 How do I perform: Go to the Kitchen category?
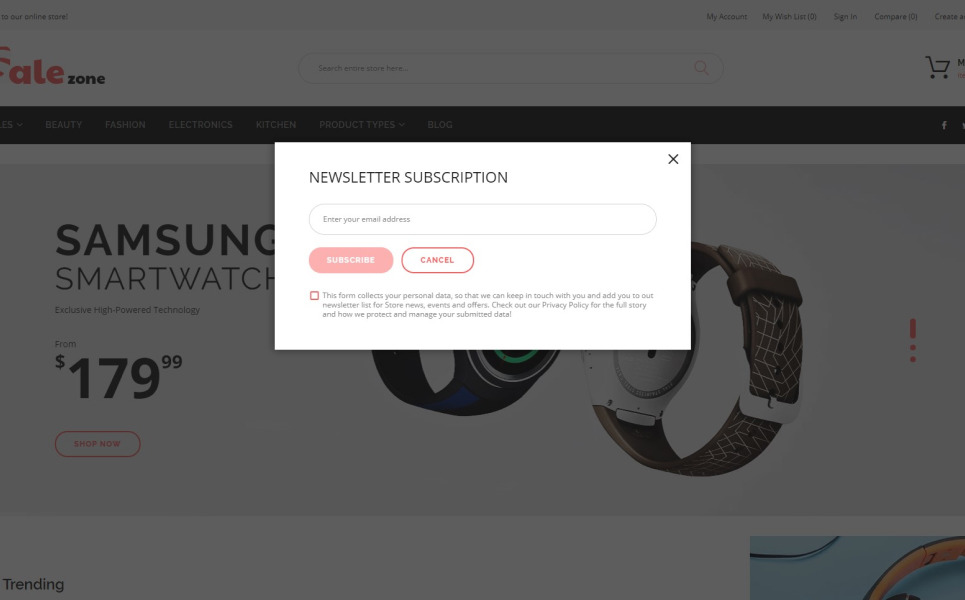coord(276,125)
